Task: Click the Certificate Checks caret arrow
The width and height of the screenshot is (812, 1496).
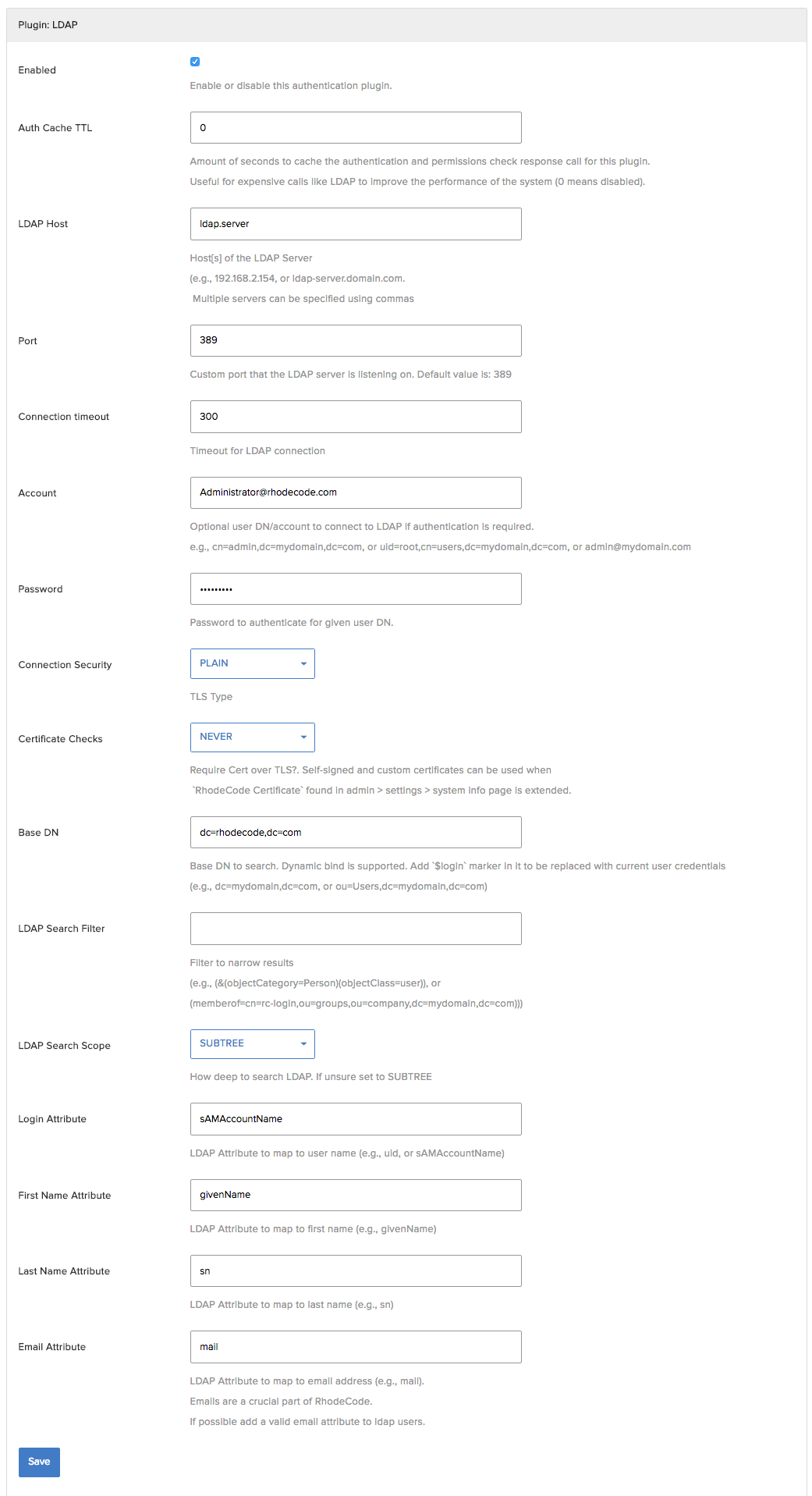Action: (x=303, y=737)
